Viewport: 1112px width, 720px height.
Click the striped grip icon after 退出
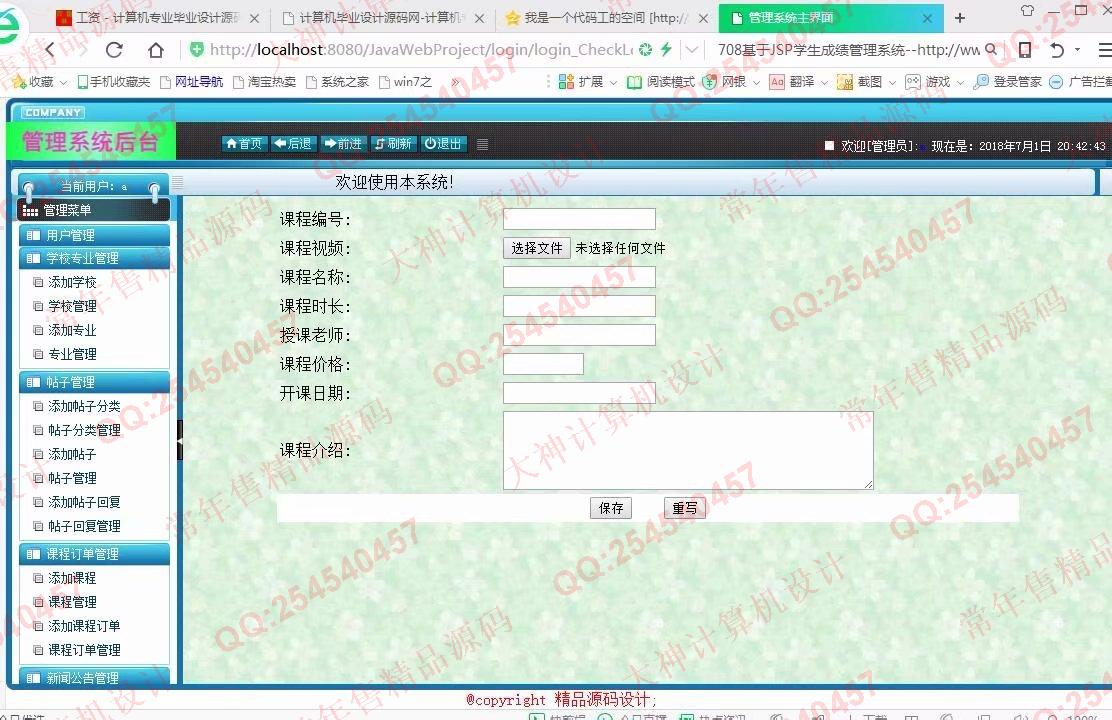[x=482, y=144]
